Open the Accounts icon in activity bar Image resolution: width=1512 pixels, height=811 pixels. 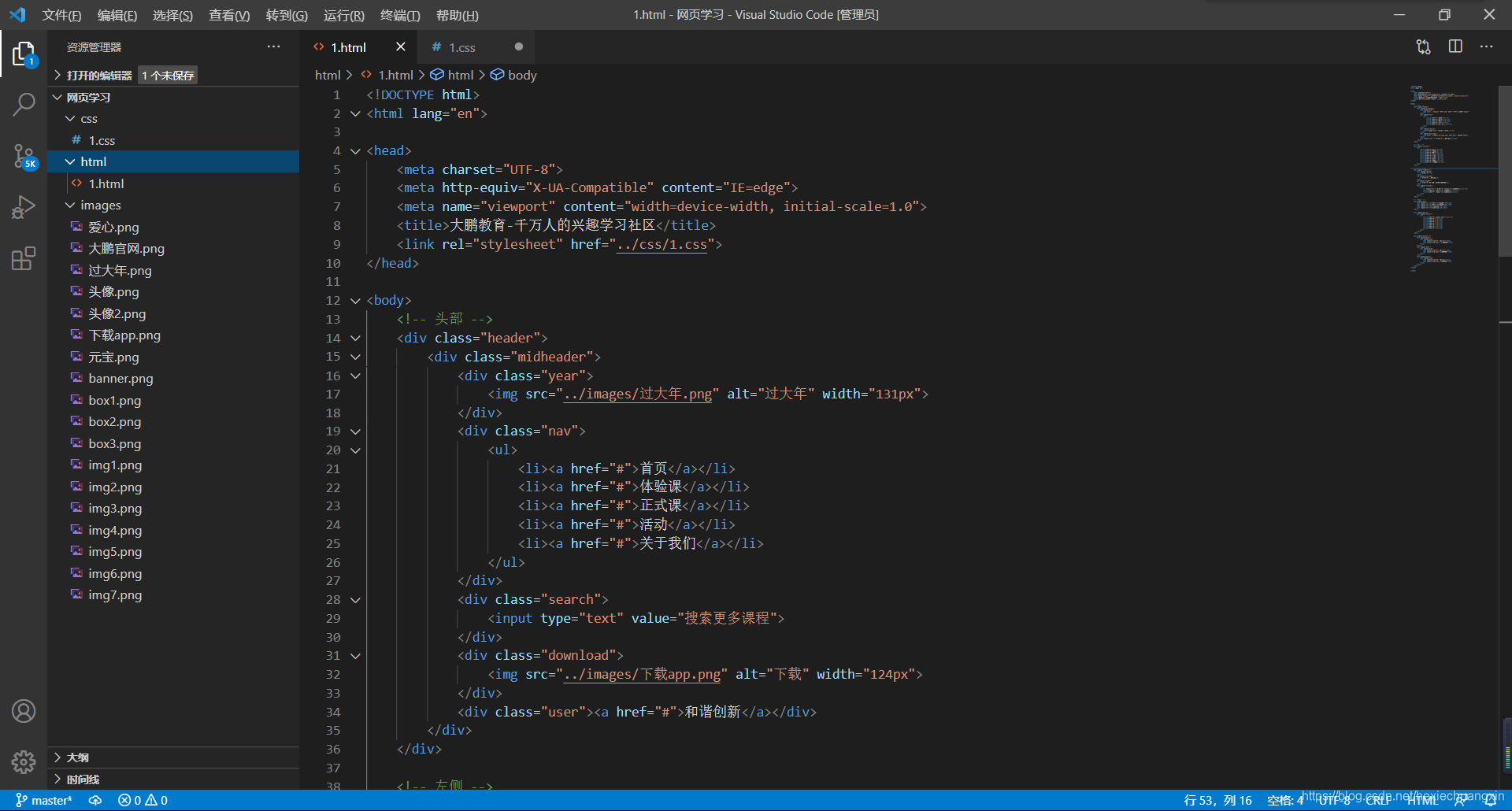[x=24, y=711]
